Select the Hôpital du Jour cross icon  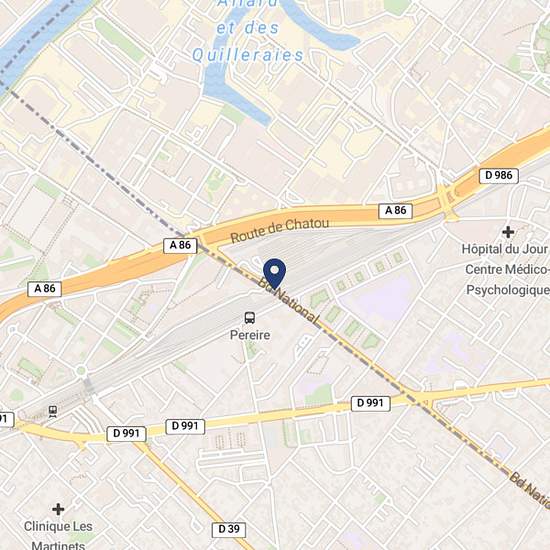click(x=508, y=232)
